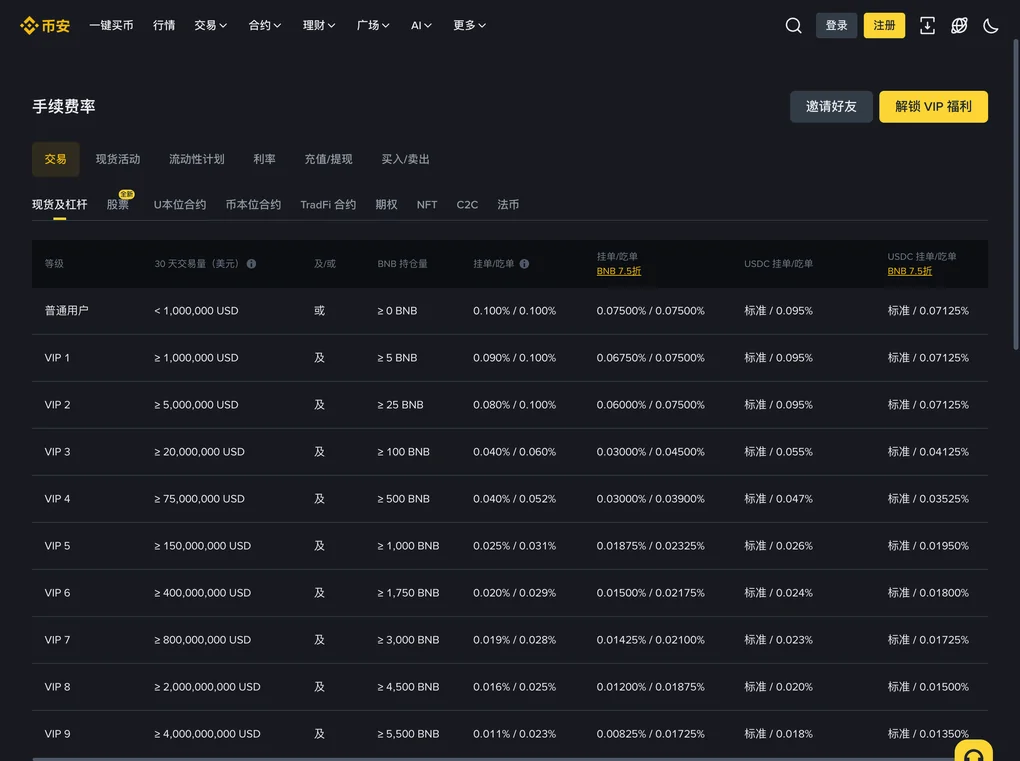Click '标准 / 0.047%' USDC cell
Image resolution: width=1020 pixels, height=761 pixels.
[779, 499]
